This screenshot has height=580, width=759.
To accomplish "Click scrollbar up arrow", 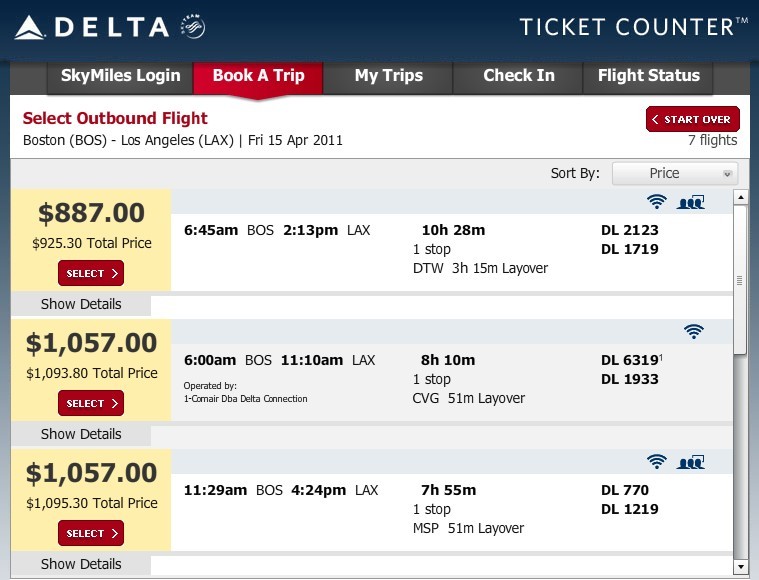I will [x=740, y=198].
